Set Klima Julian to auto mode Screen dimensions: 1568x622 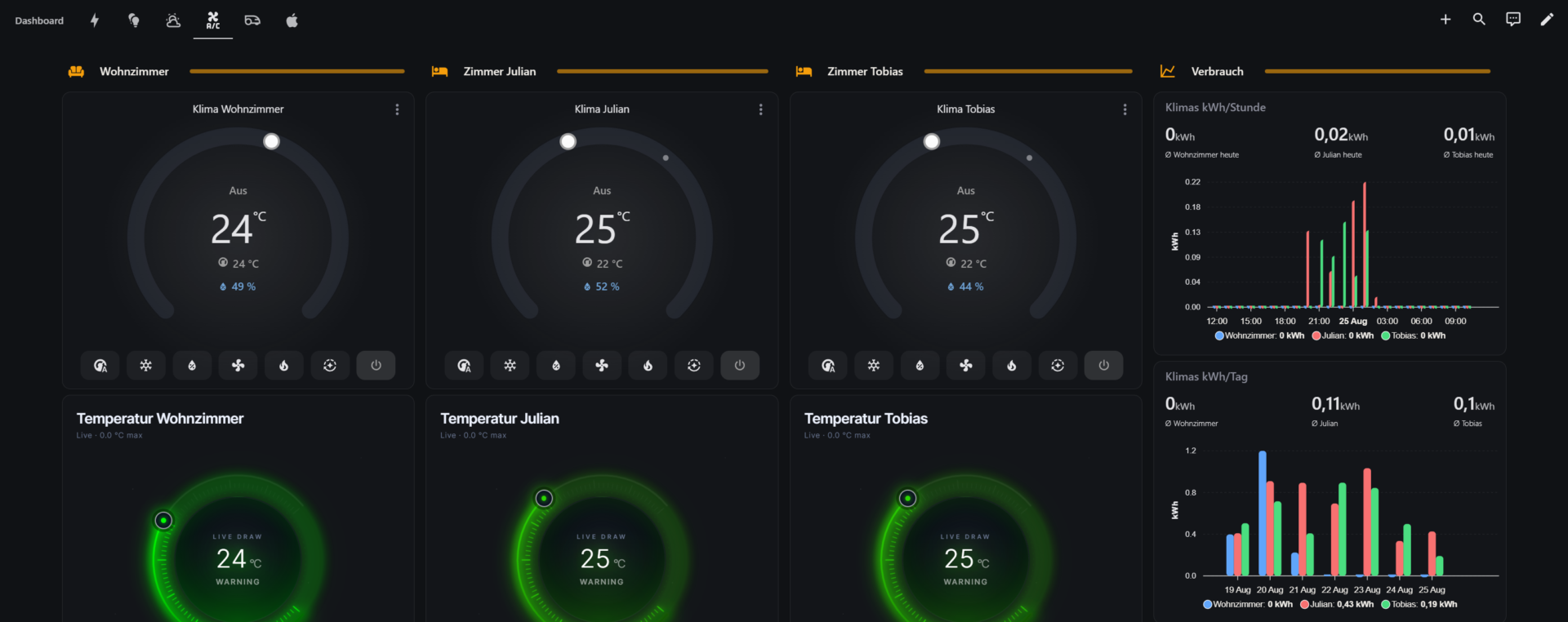pos(464,366)
